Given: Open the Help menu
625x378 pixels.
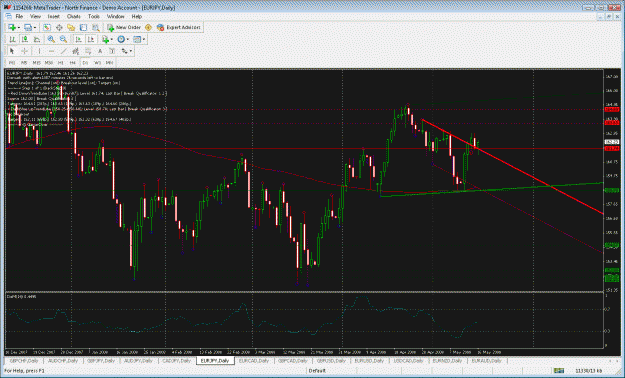Looking at the screenshot, I should click(x=137, y=16).
